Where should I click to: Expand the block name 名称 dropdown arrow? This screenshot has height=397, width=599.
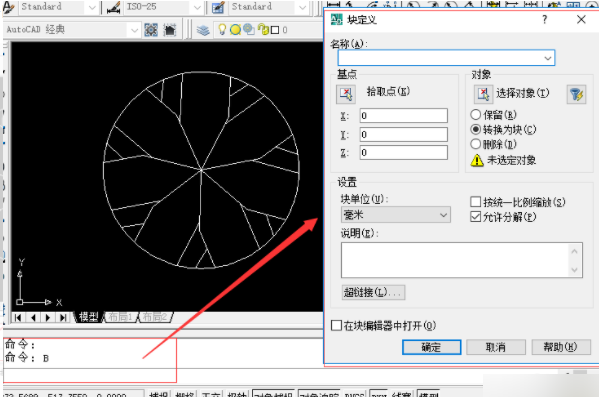(x=548, y=58)
